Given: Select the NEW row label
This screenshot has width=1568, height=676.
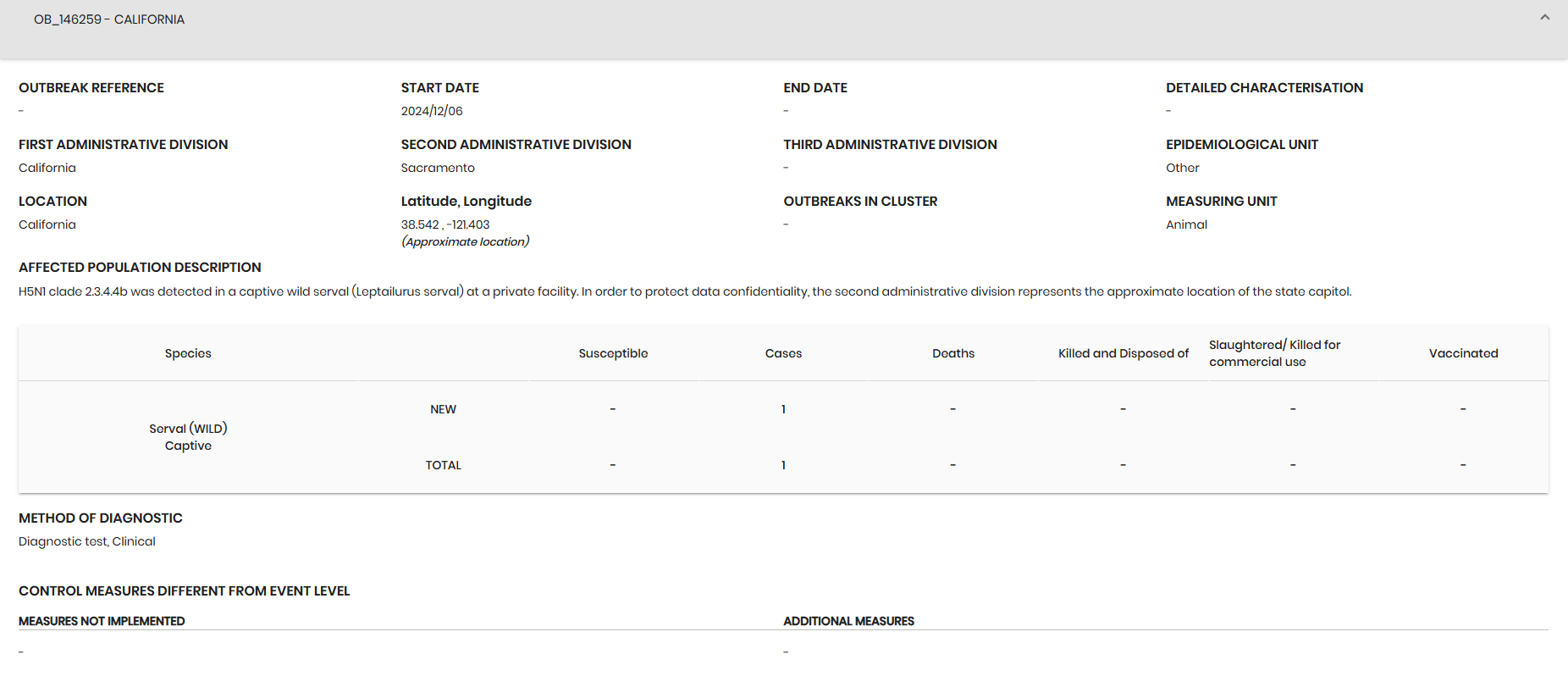Looking at the screenshot, I should (x=443, y=409).
